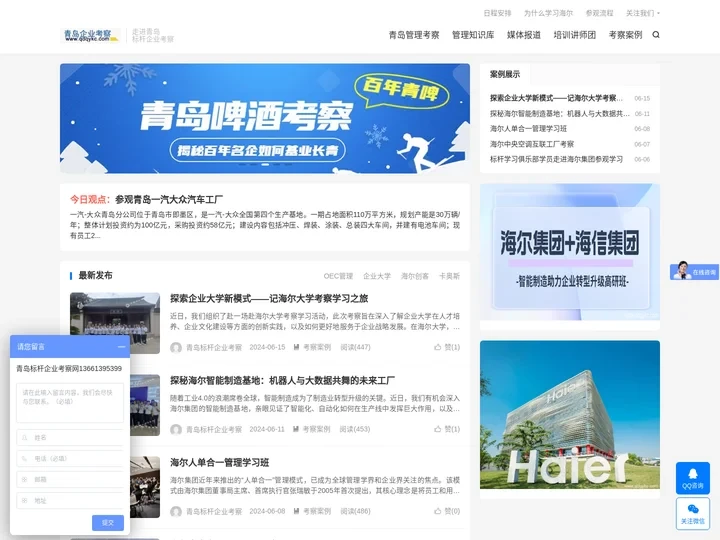Select the 企业大学 tag tab
Viewport: 720px width, 540px height.
tap(377, 276)
